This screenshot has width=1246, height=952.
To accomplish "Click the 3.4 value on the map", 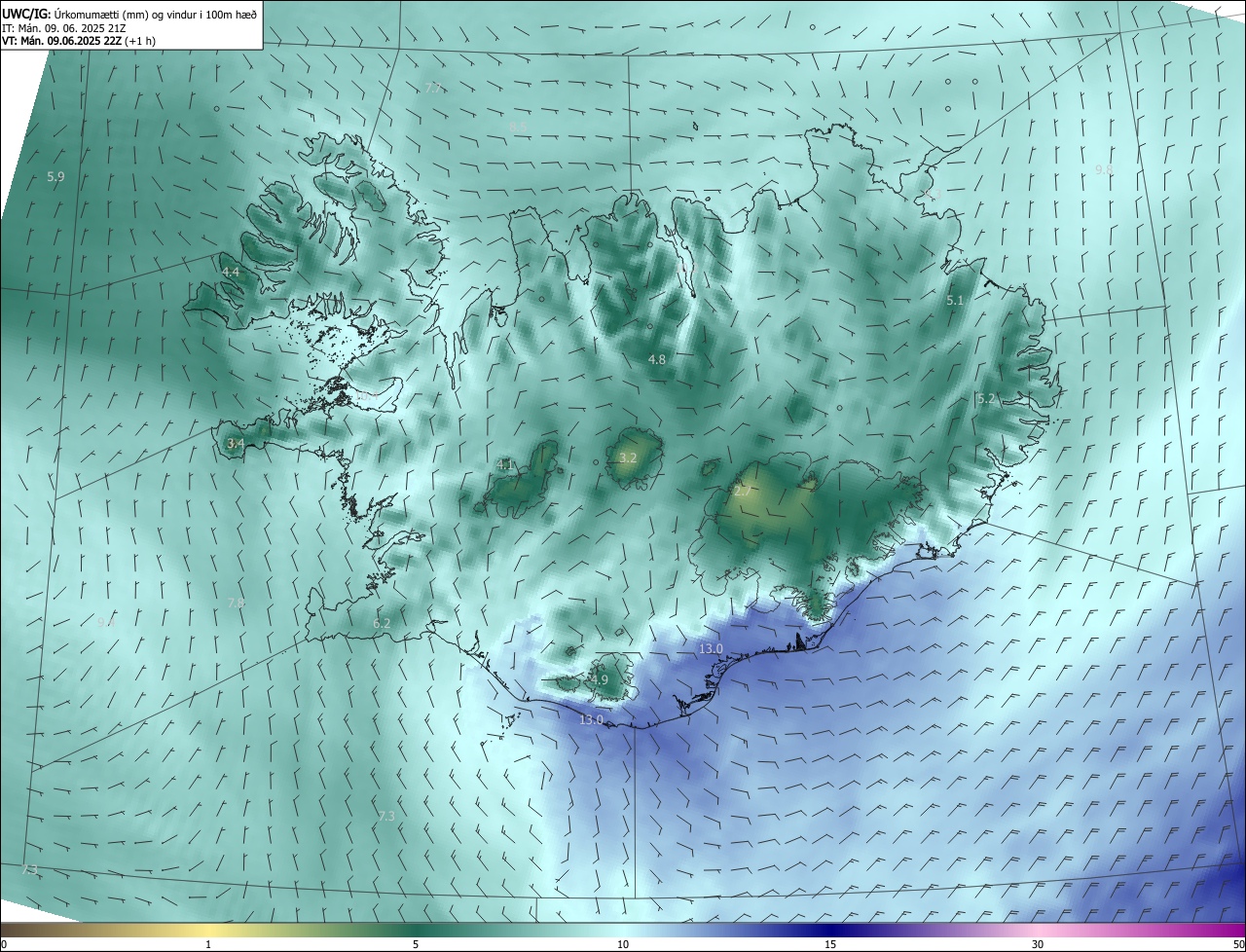I will click(236, 443).
